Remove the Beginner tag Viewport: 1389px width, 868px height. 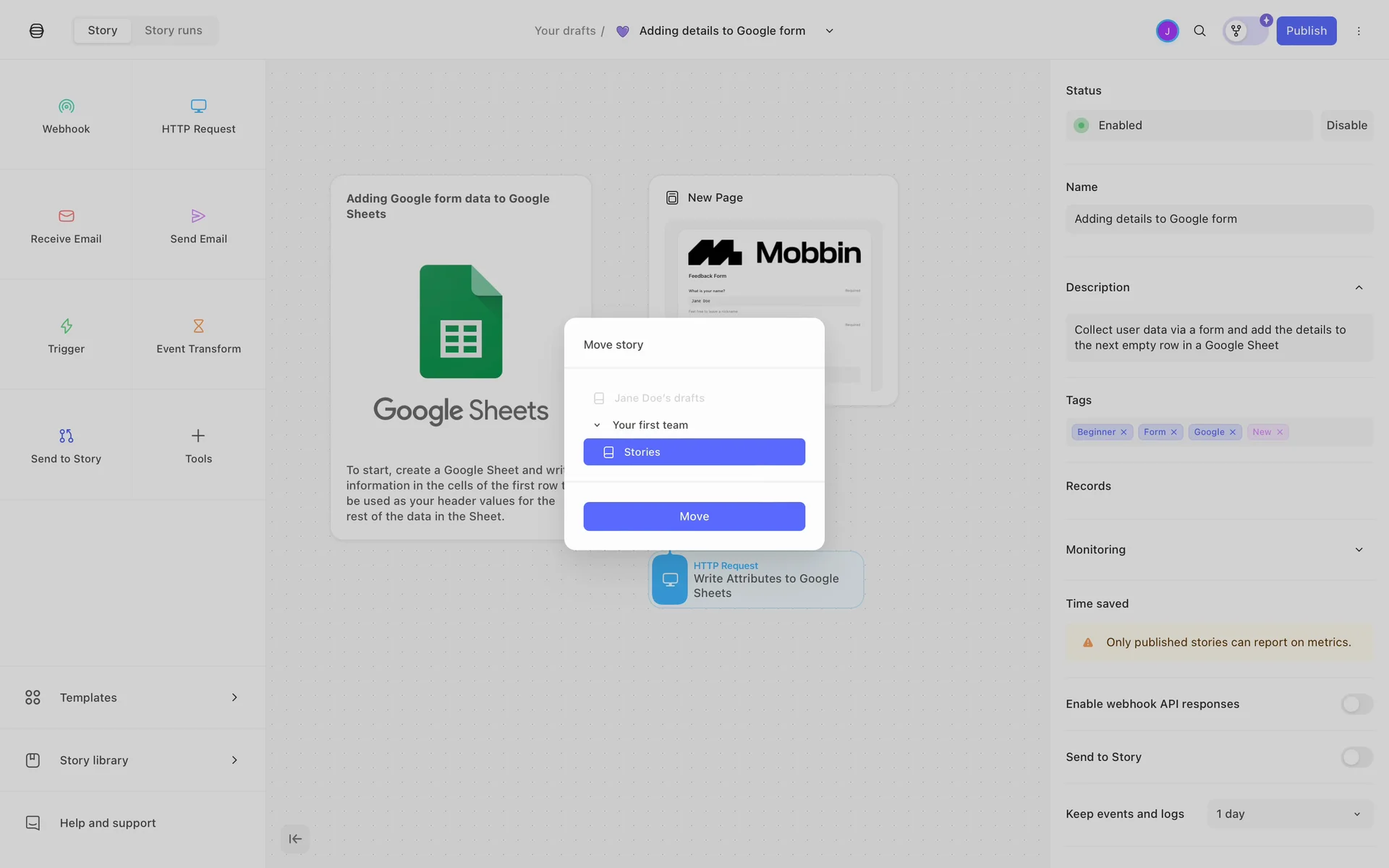1123,433
